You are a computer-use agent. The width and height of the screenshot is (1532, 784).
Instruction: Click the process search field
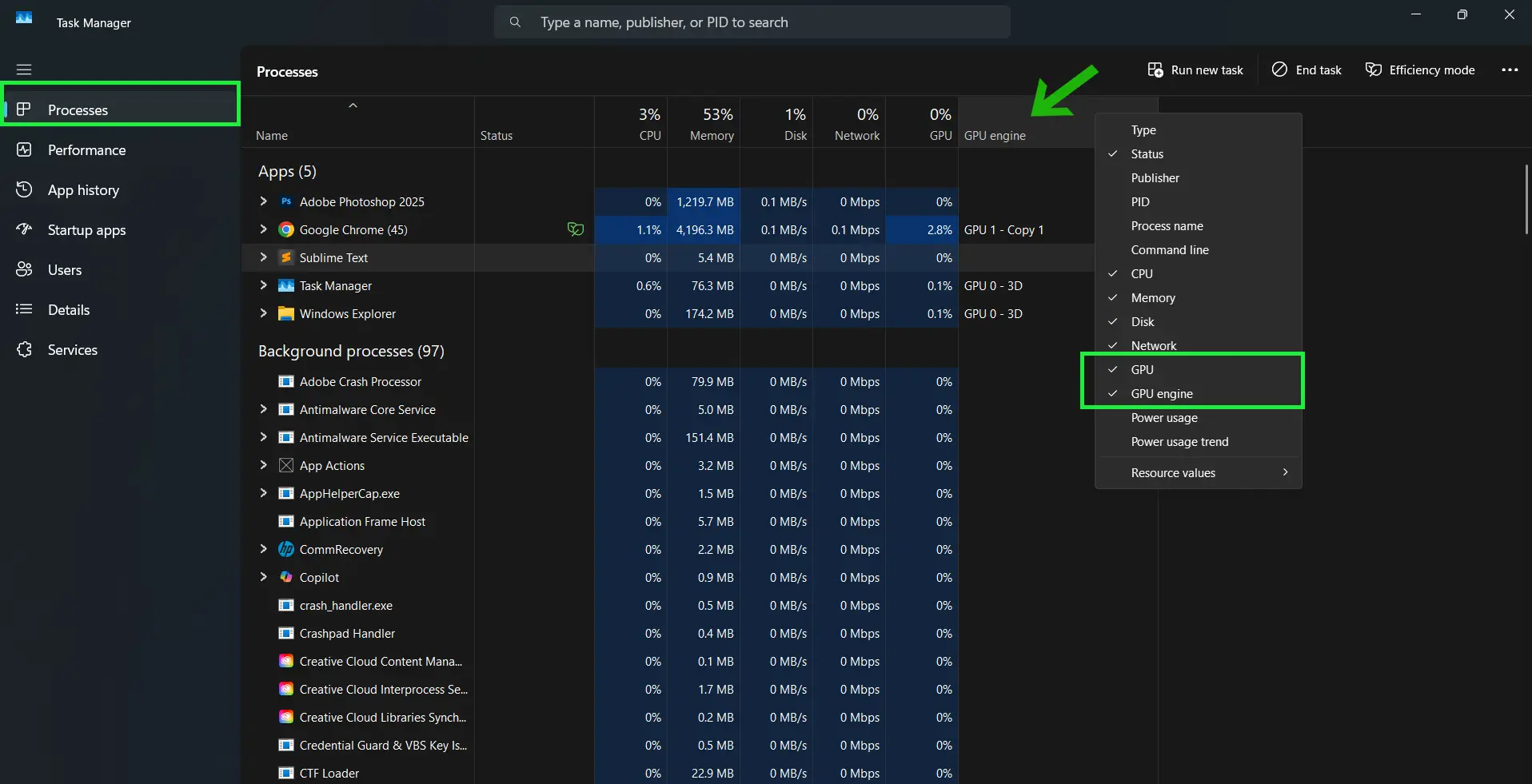[750, 22]
